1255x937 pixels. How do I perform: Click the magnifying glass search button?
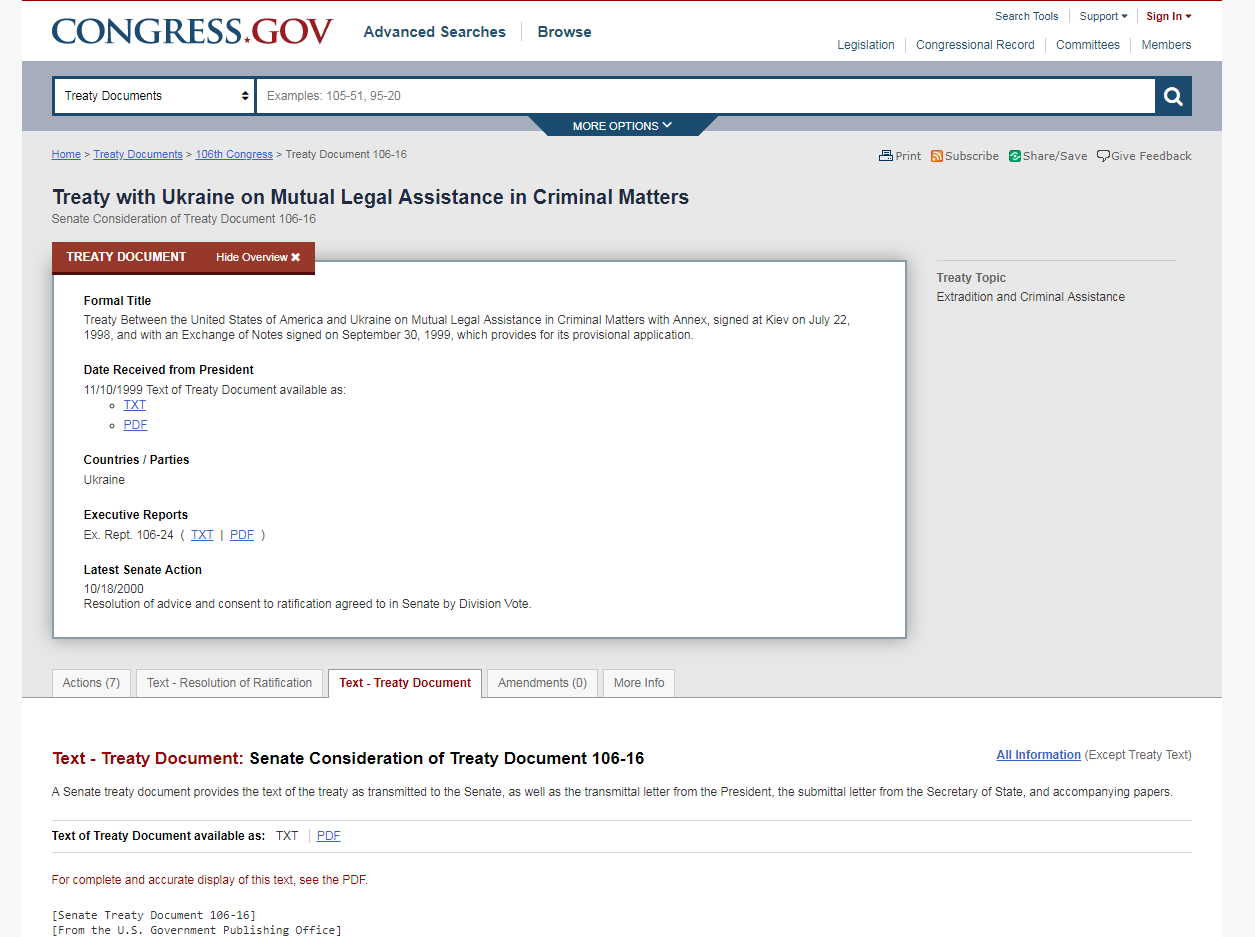click(1173, 96)
